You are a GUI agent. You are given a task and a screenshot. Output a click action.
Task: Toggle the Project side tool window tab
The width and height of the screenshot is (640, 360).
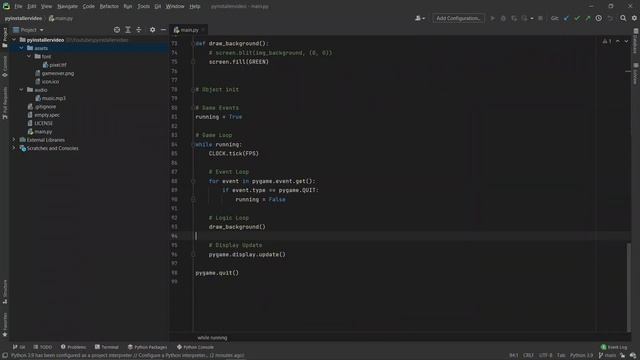pyautogui.click(x=5, y=38)
